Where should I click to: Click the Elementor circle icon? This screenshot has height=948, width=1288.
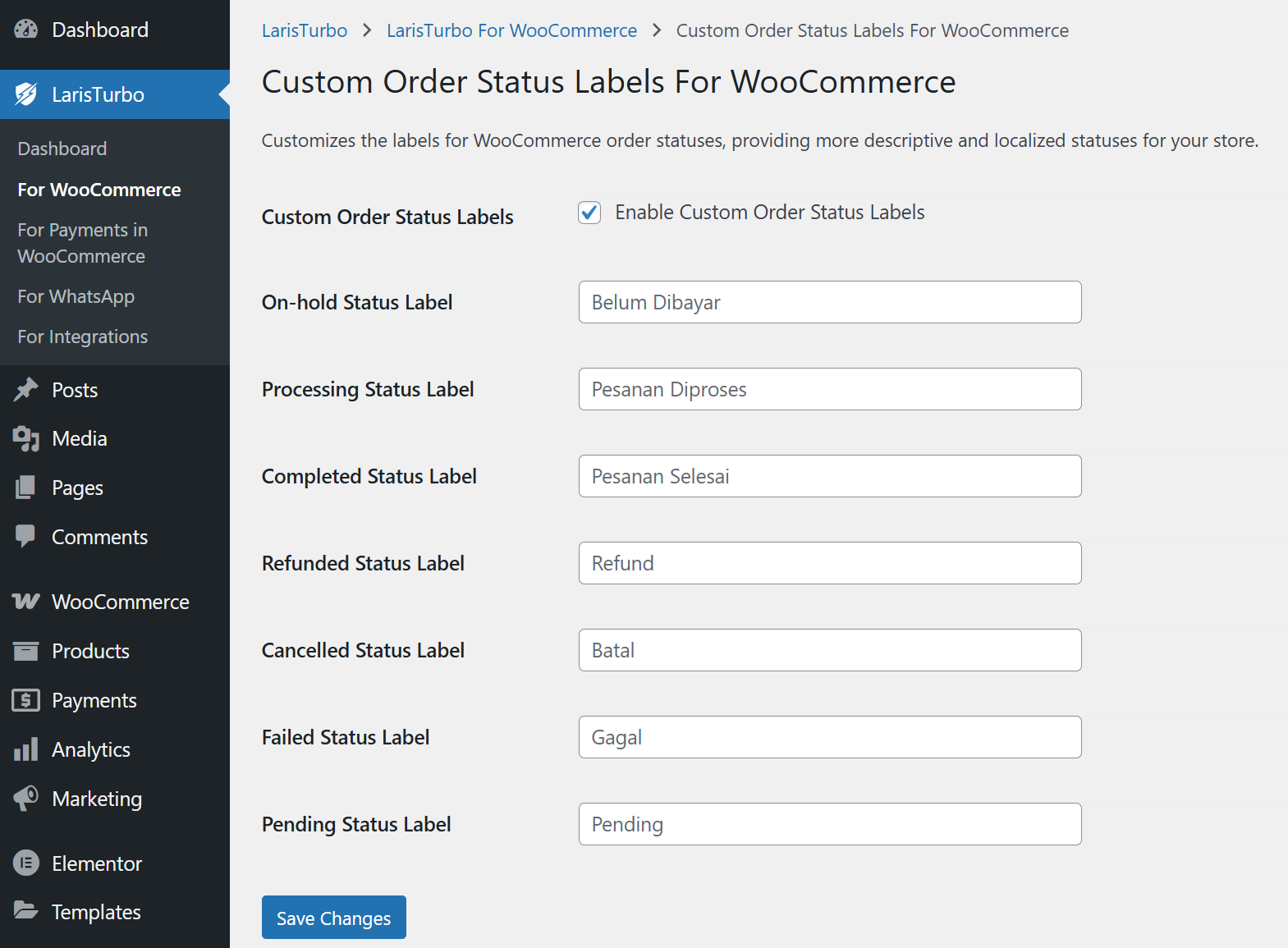point(26,863)
